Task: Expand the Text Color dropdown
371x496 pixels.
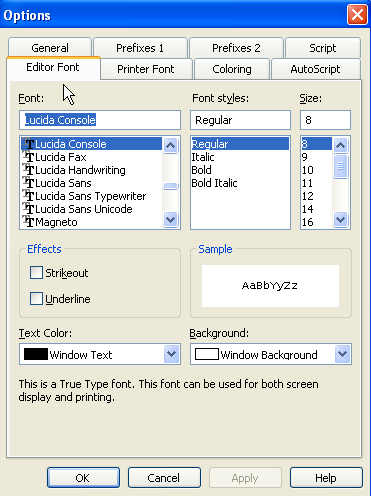Action: (172, 354)
